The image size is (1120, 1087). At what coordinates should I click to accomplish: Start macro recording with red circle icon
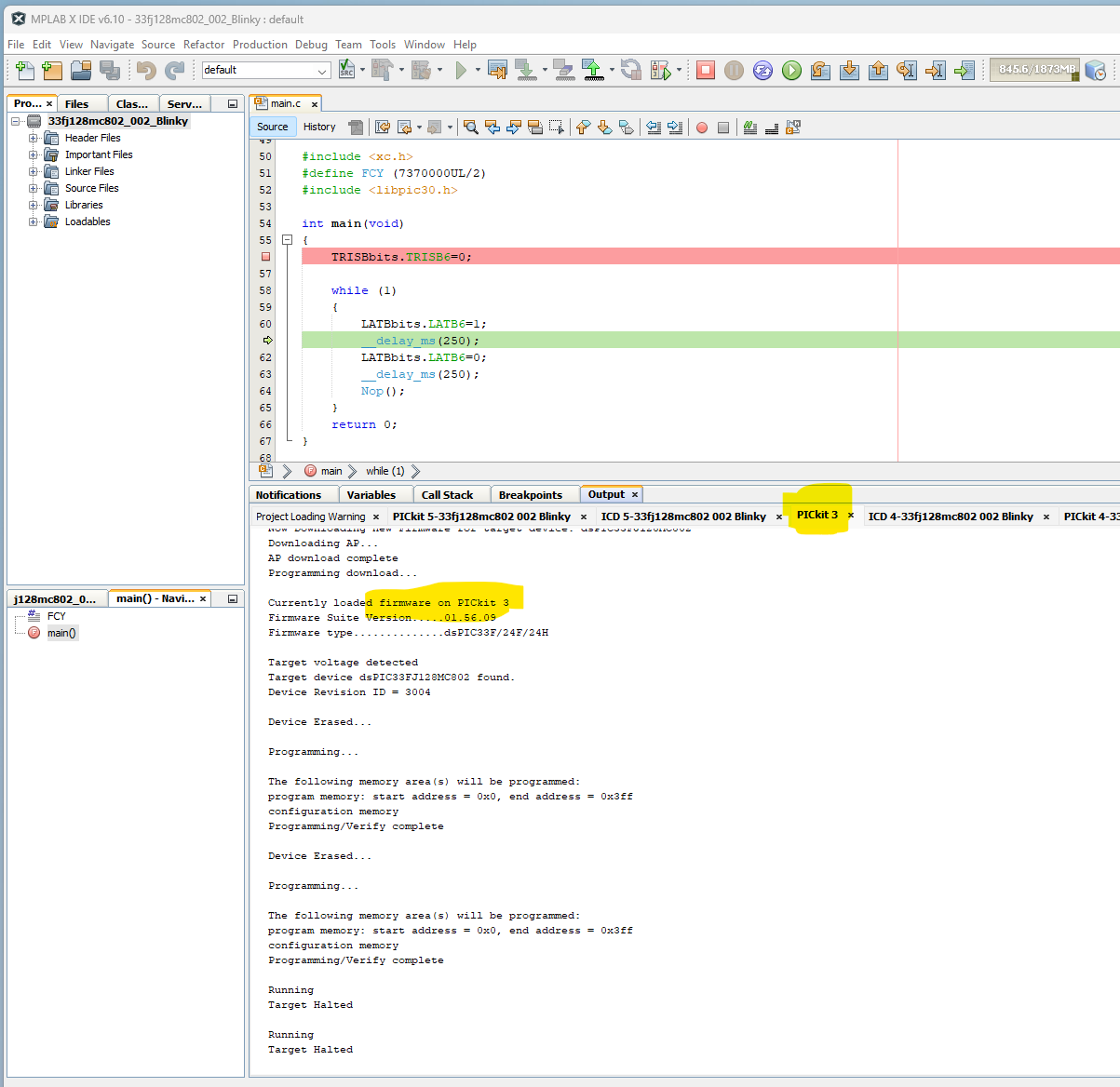(x=702, y=127)
